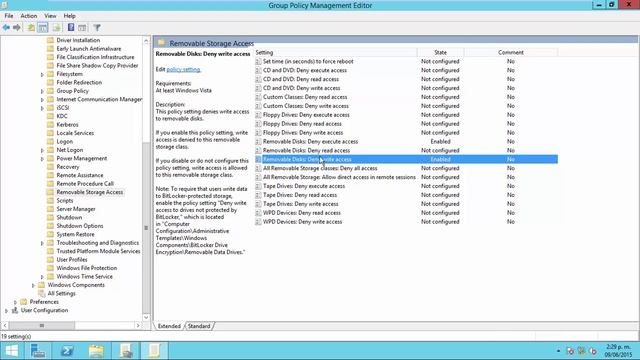Expand the Filesystem tree node
Image resolution: width=640 pixels, height=360 pixels.
[42, 74]
